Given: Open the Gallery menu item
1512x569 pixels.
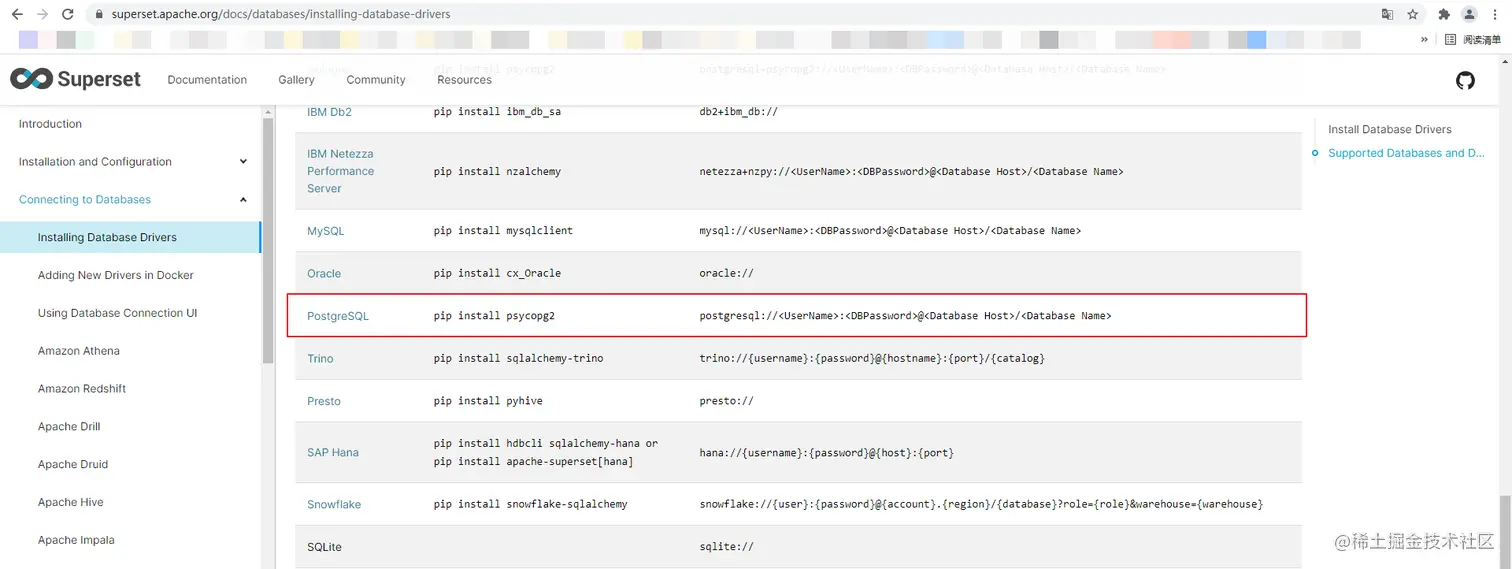Looking at the screenshot, I should pos(296,80).
